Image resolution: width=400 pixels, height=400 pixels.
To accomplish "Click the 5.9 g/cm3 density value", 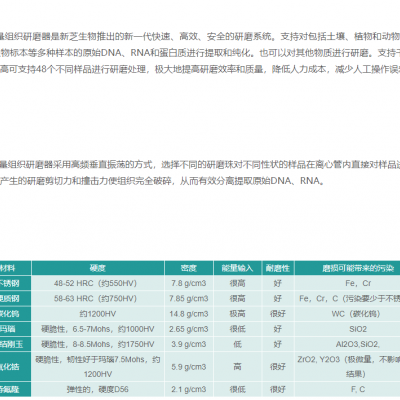I will coord(189,367).
